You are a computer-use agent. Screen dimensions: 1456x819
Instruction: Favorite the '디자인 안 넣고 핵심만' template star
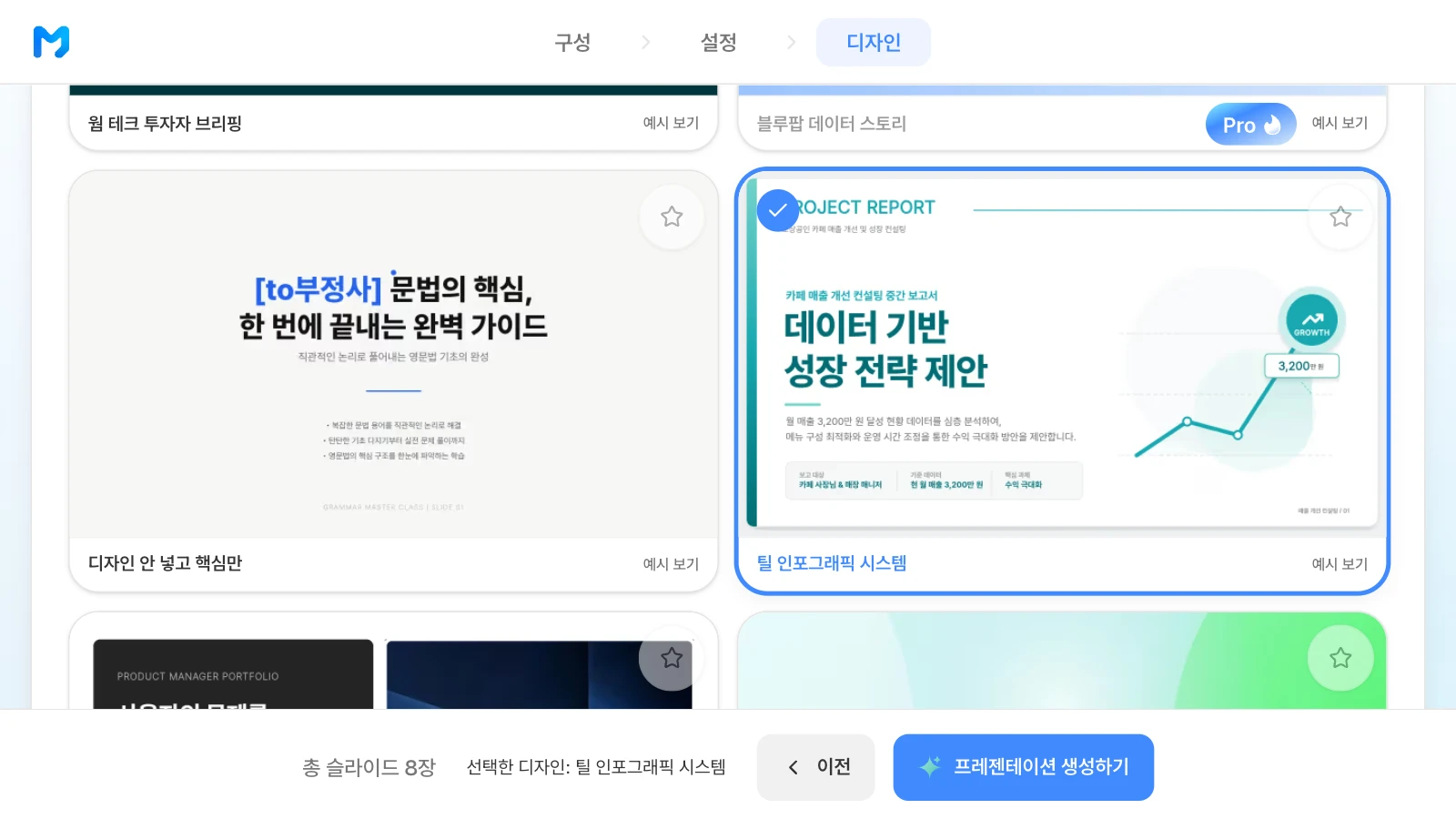[672, 217]
